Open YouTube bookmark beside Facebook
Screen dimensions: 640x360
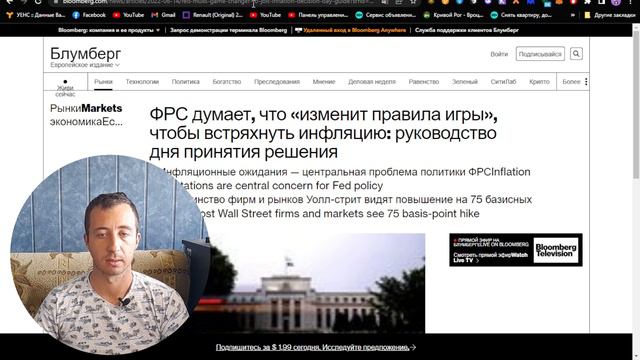129,15
